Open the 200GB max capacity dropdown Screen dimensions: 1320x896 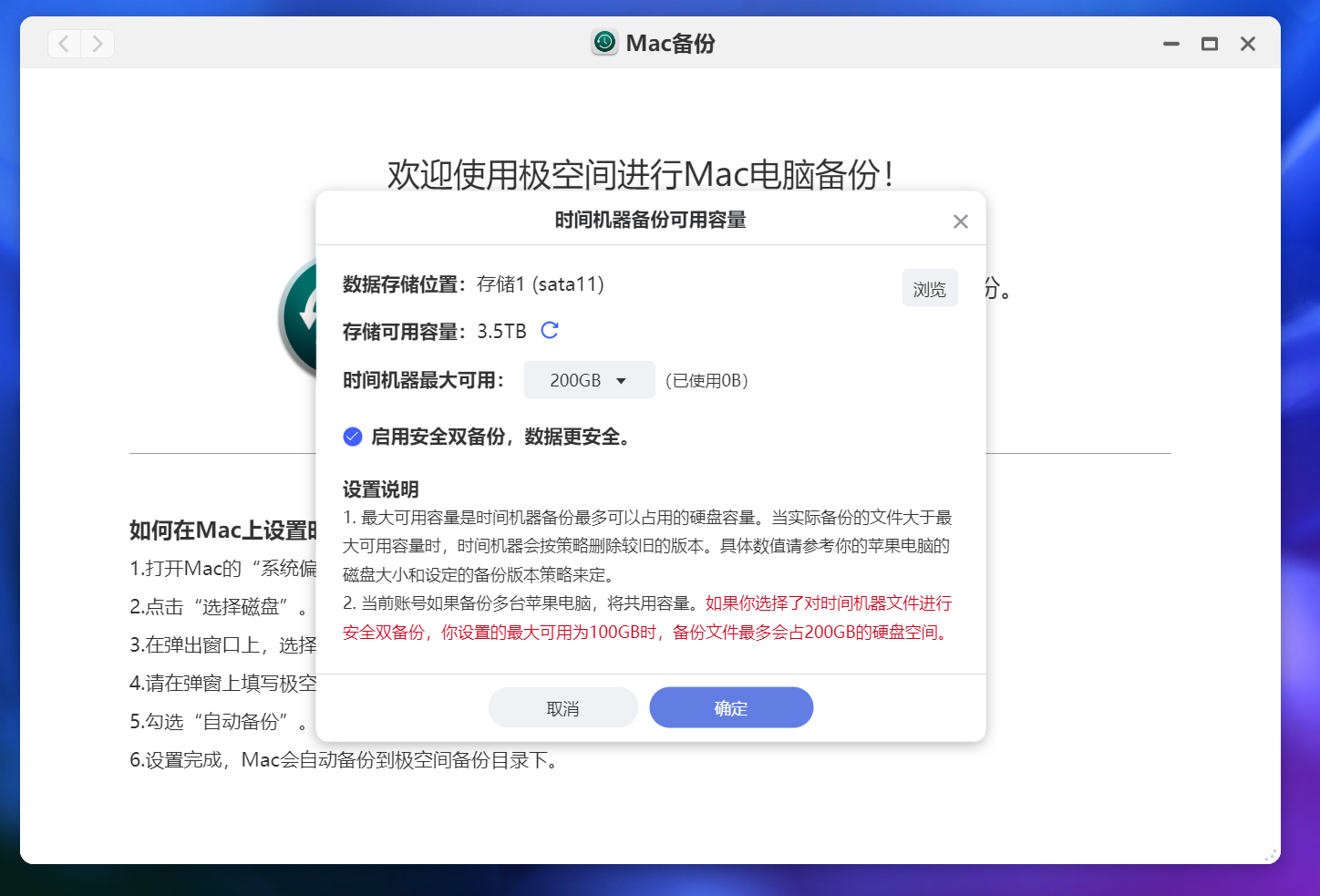coord(589,380)
